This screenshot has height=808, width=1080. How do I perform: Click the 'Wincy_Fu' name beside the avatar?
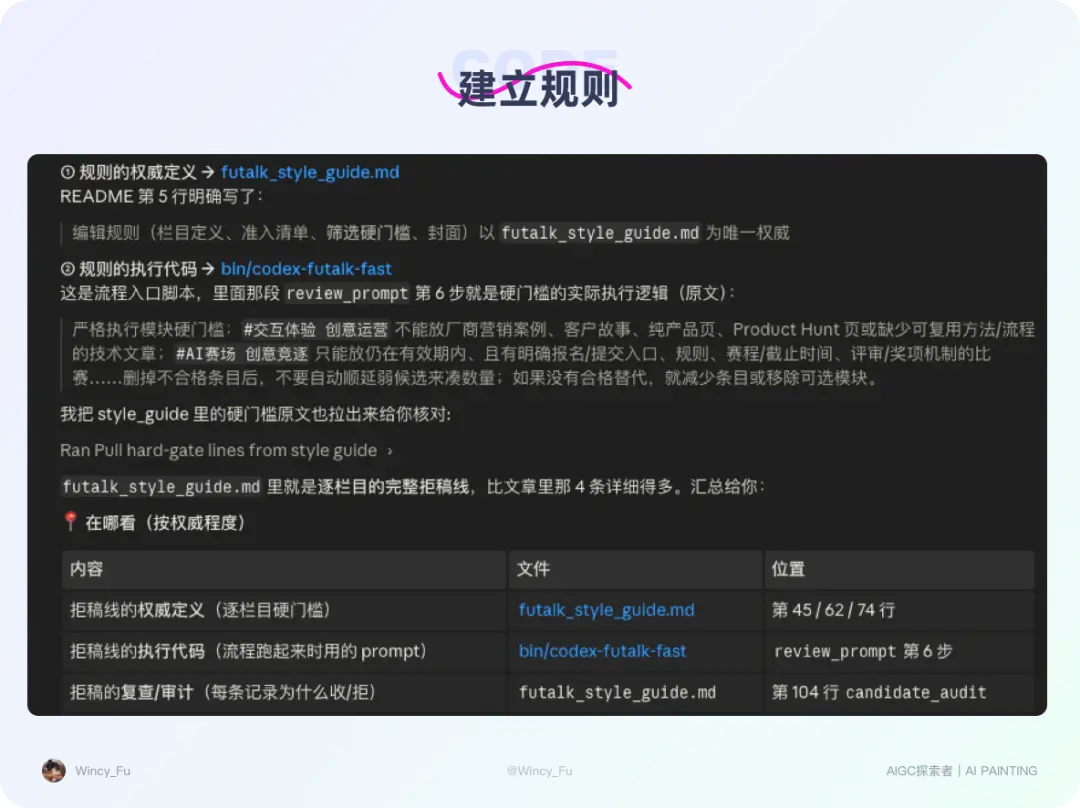(103, 771)
